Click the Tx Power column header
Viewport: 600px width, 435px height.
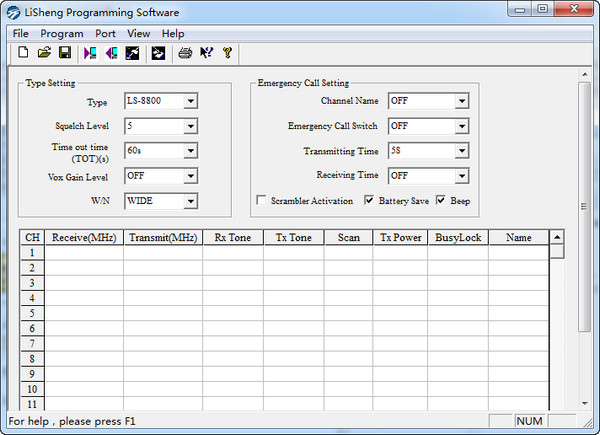pyautogui.click(x=398, y=238)
